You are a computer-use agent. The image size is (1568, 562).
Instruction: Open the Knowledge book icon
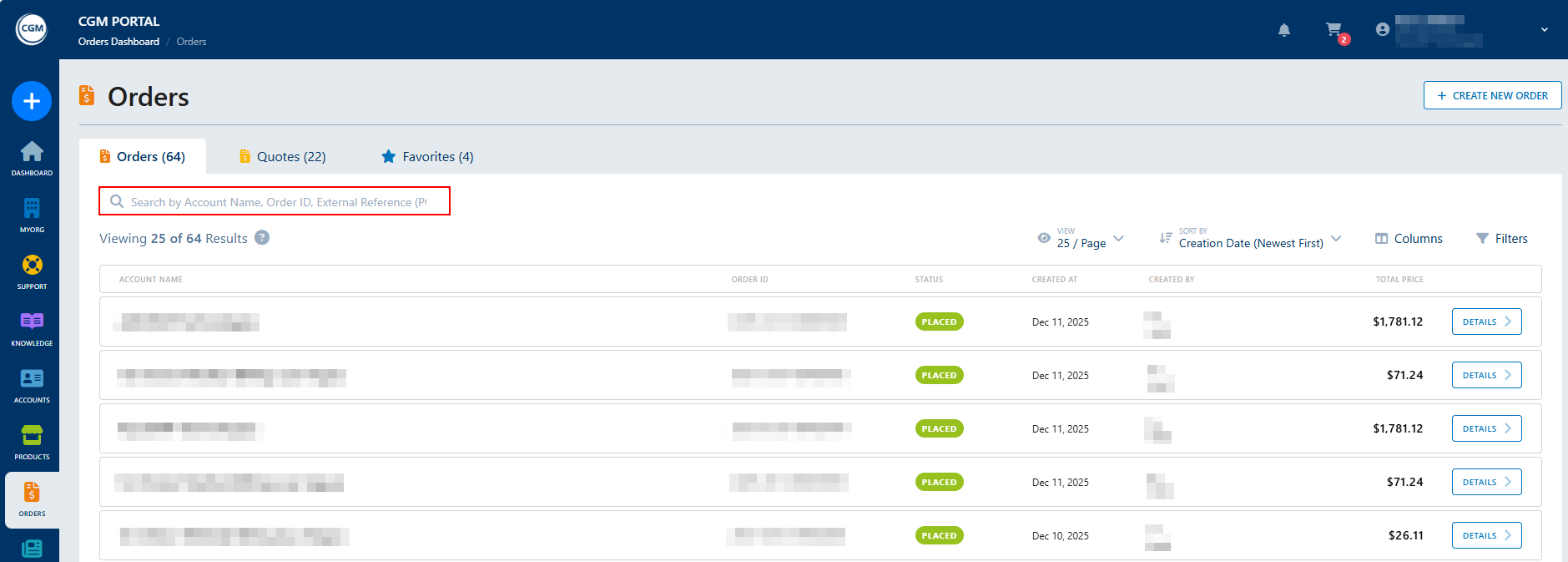click(32, 327)
